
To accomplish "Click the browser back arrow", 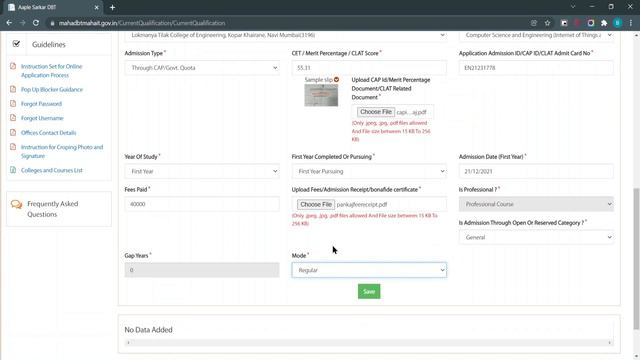I will 9,23.
